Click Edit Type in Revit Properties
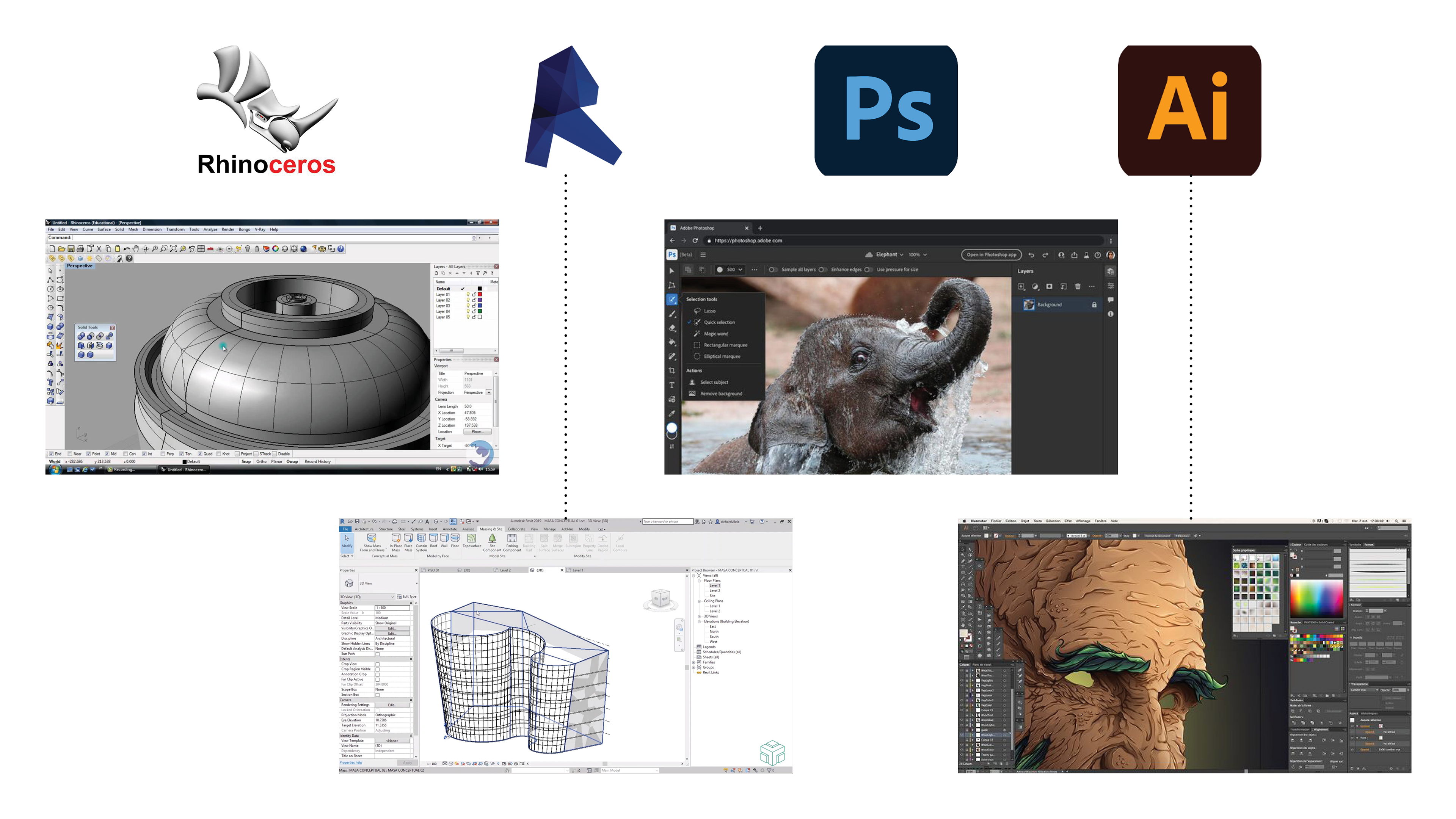This screenshot has width=1456, height=819. (407, 597)
